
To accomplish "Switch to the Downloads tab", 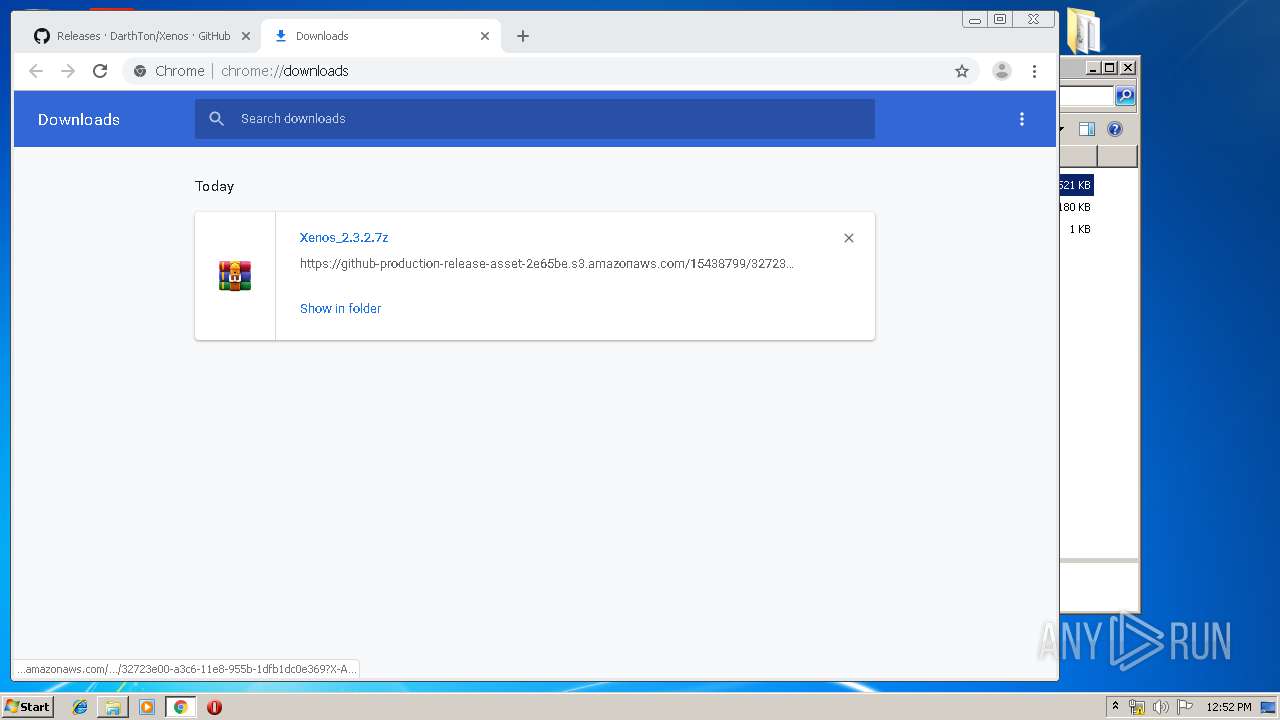I will coord(380,36).
